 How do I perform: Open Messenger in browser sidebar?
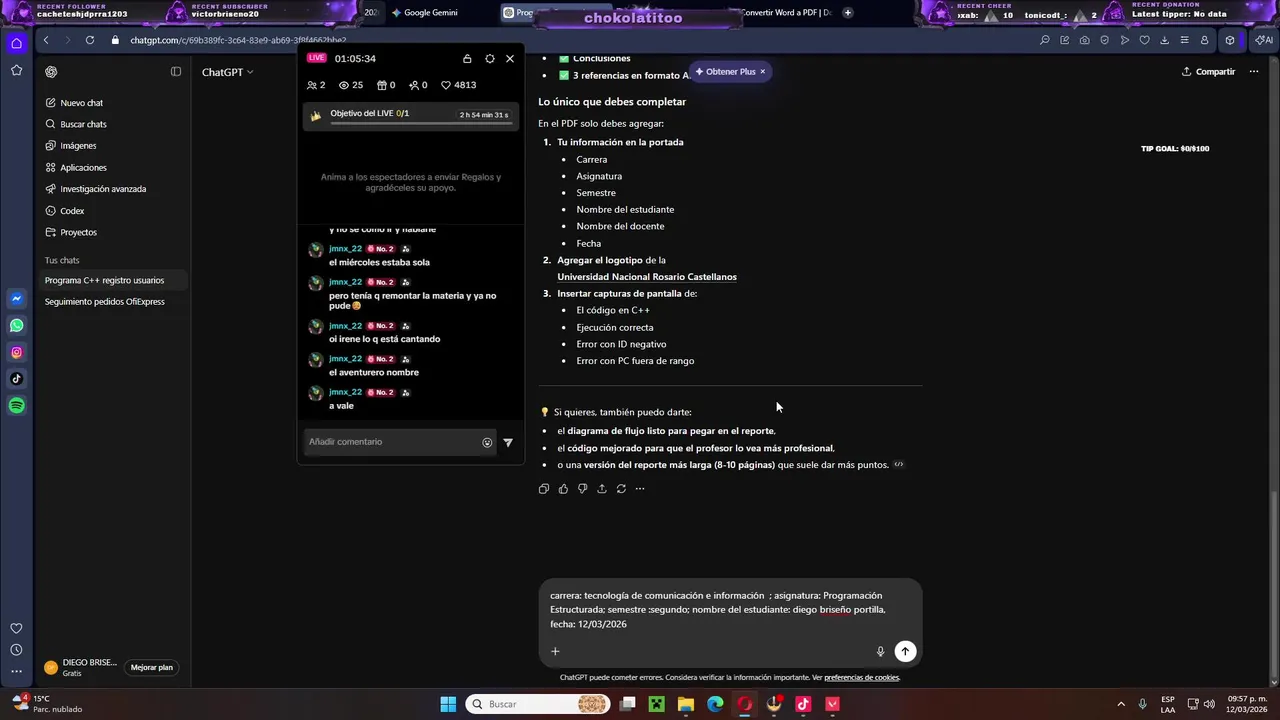pos(16,299)
